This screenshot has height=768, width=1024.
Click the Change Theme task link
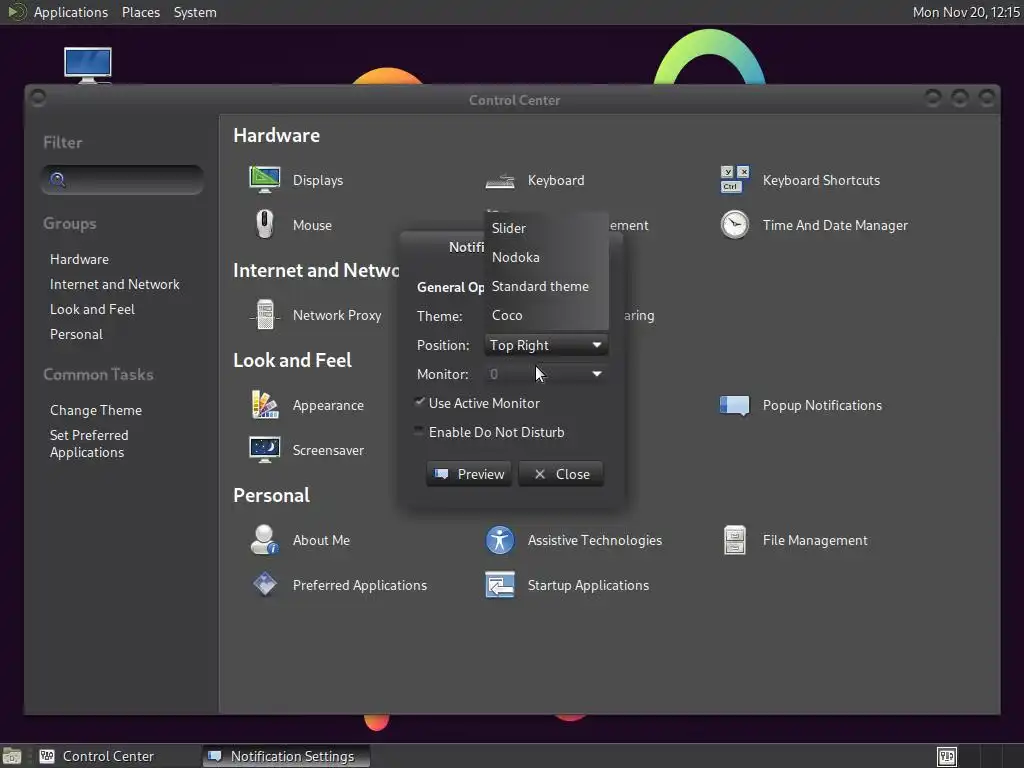(96, 410)
